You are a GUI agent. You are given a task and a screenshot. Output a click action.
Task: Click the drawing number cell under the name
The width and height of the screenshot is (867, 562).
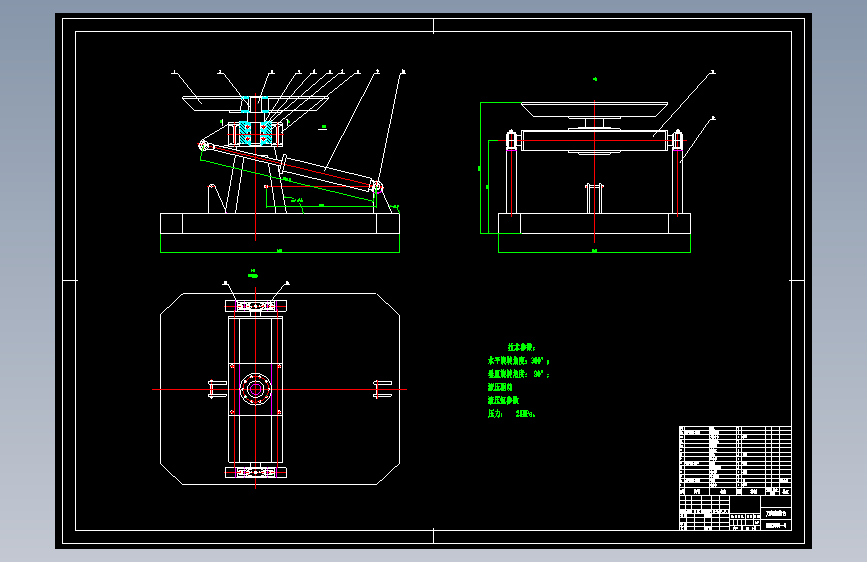click(x=776, y=525)
